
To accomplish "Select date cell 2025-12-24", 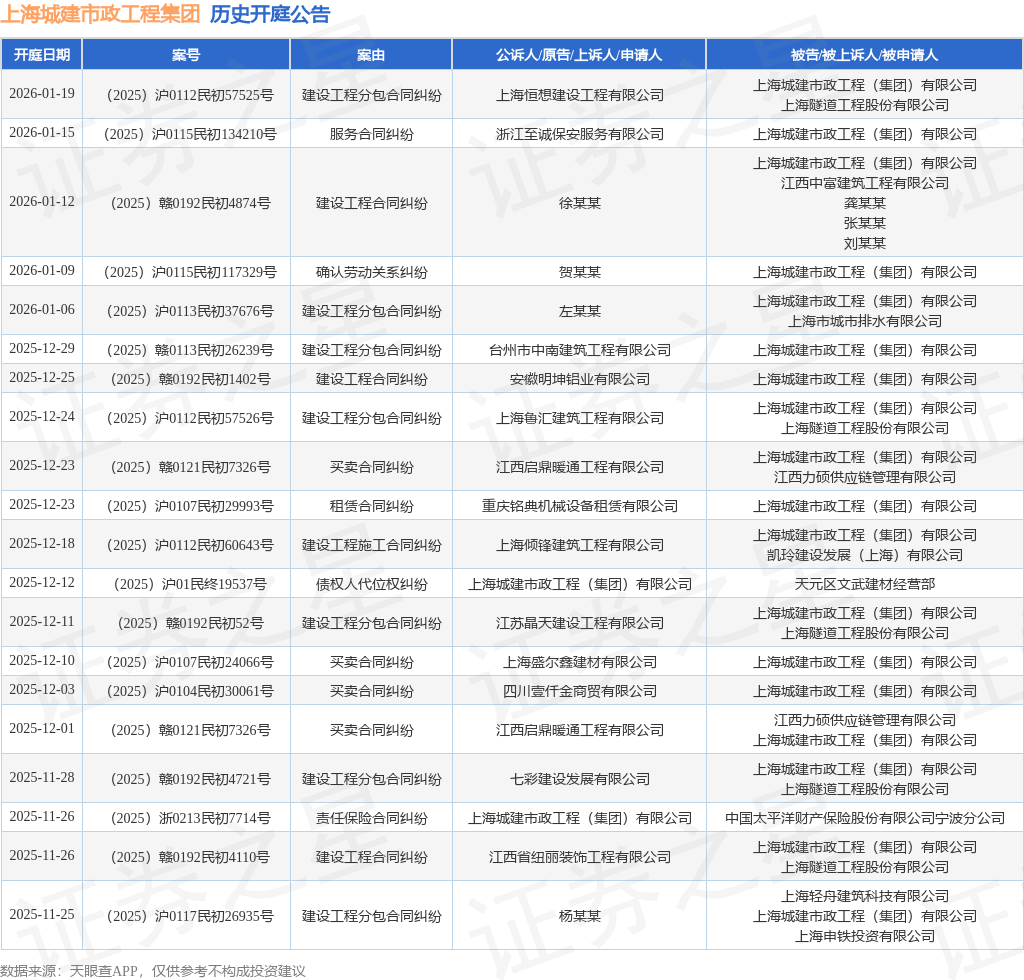I will coord(42,417).
